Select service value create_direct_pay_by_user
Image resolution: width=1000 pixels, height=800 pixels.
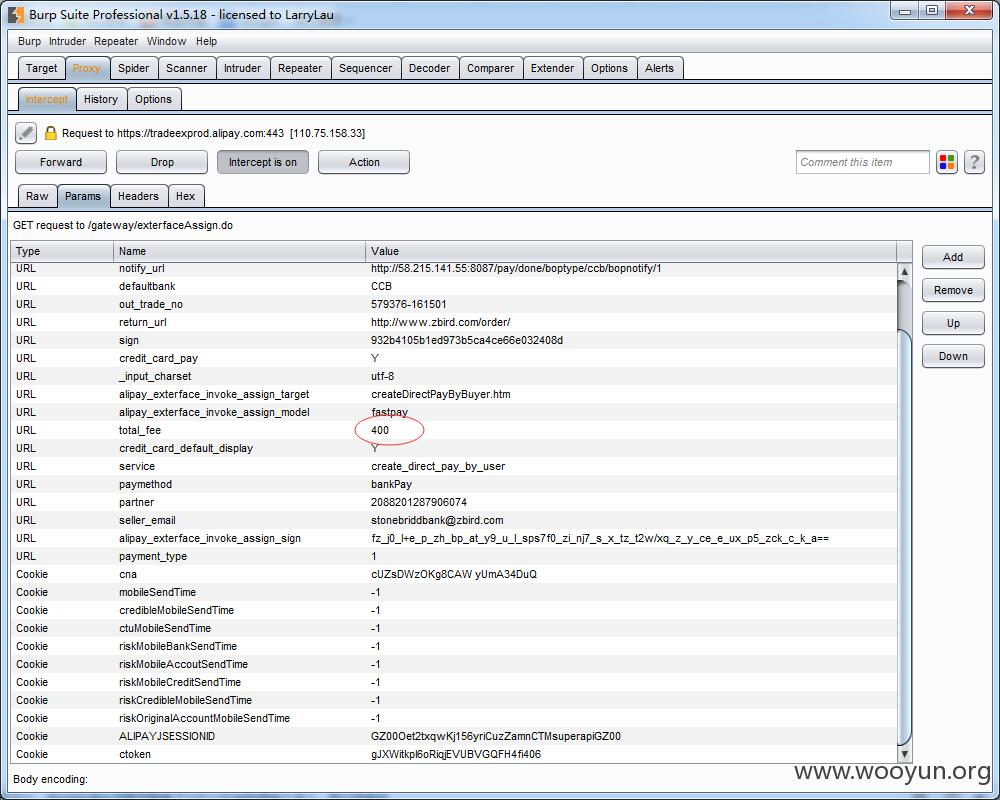click(x=438, y=466)
